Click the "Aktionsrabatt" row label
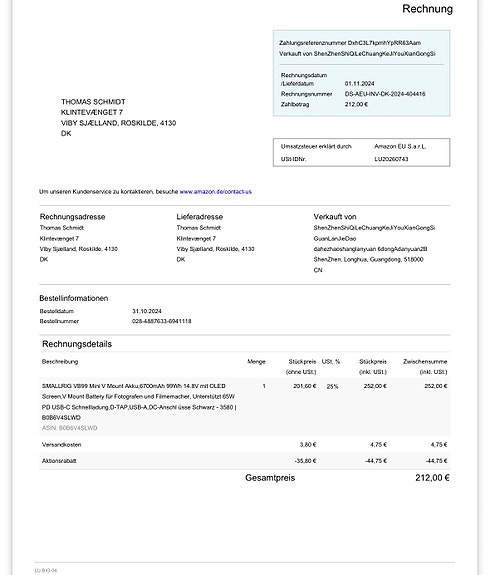 (x=59, y=461)
